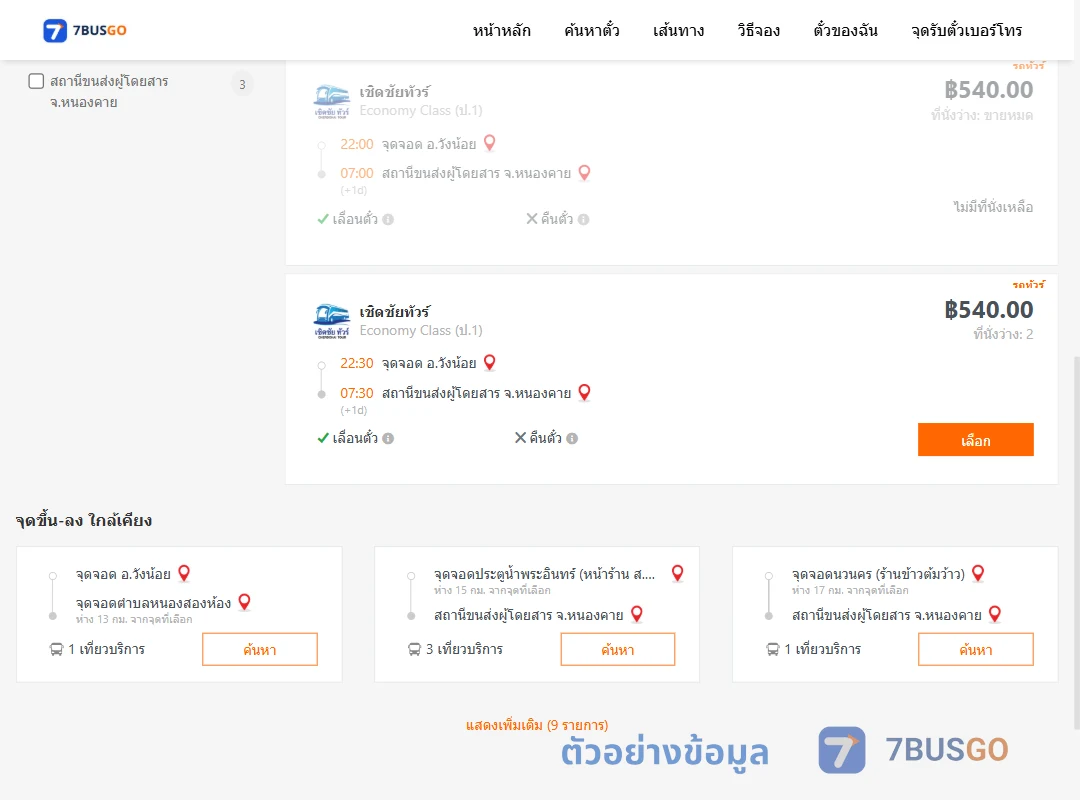Open info icon next to คืนตั๋ว in 22:00 trip
This screenshot has width=1080, height=800.
(583, 219)
